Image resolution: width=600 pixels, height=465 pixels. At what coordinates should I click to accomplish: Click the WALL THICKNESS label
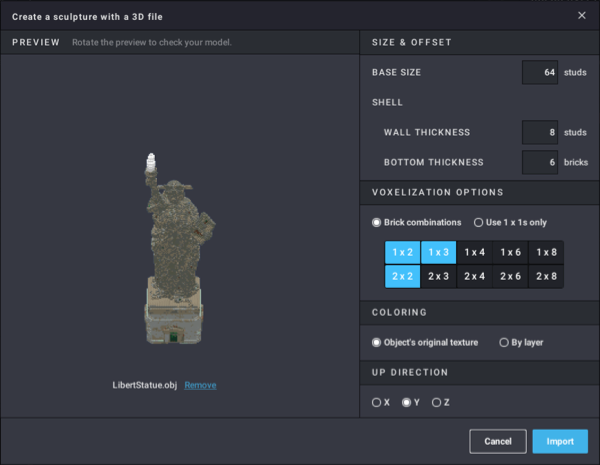coord(427,132)
